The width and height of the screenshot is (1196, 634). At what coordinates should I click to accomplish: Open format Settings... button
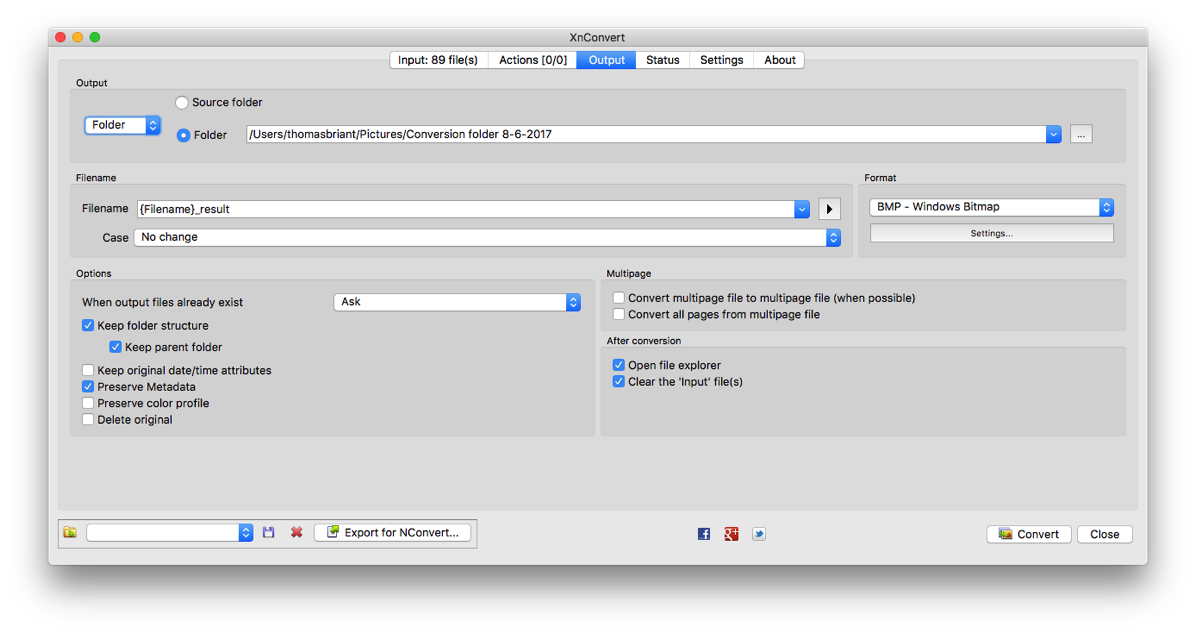point(992,233)
